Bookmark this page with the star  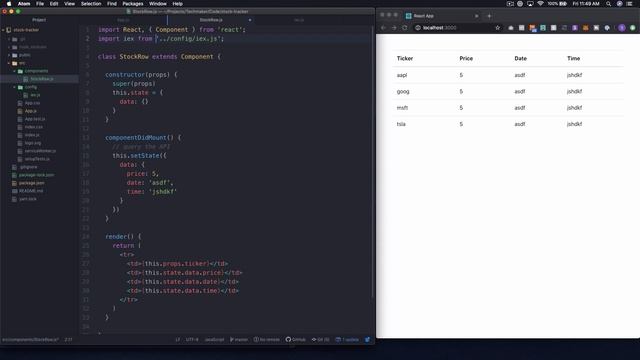498,28
